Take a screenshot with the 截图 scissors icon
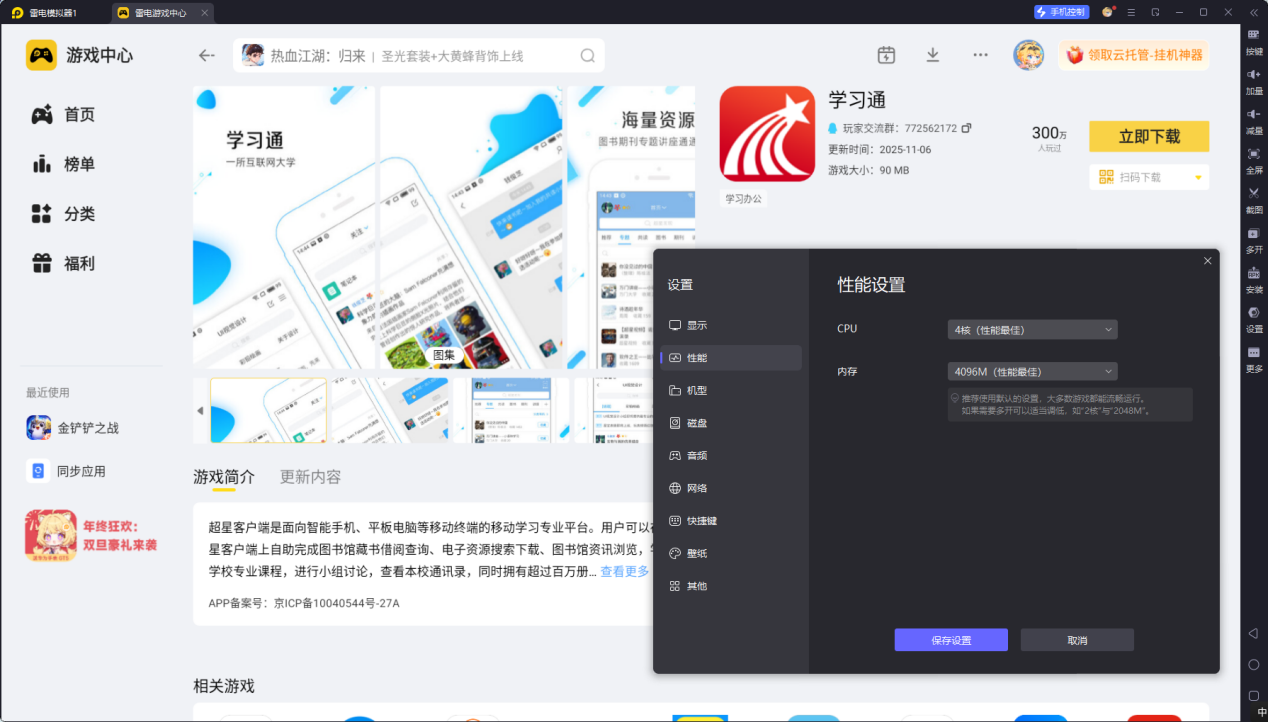This screenshot has width=1268, height=722. (1253, 193)
